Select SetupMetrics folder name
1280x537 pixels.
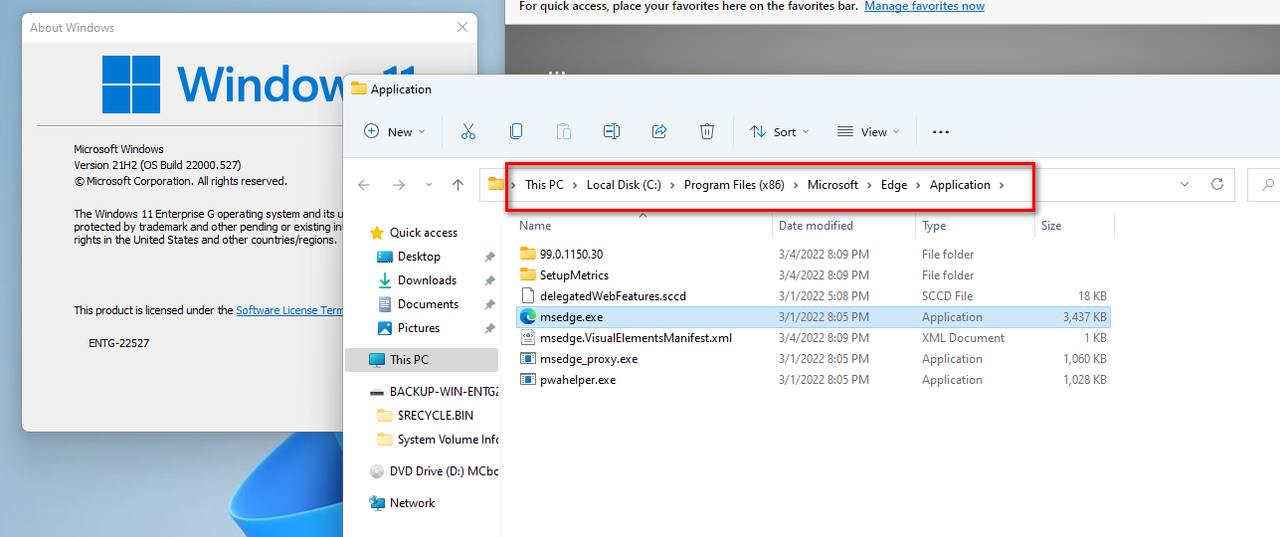(574, 275)
